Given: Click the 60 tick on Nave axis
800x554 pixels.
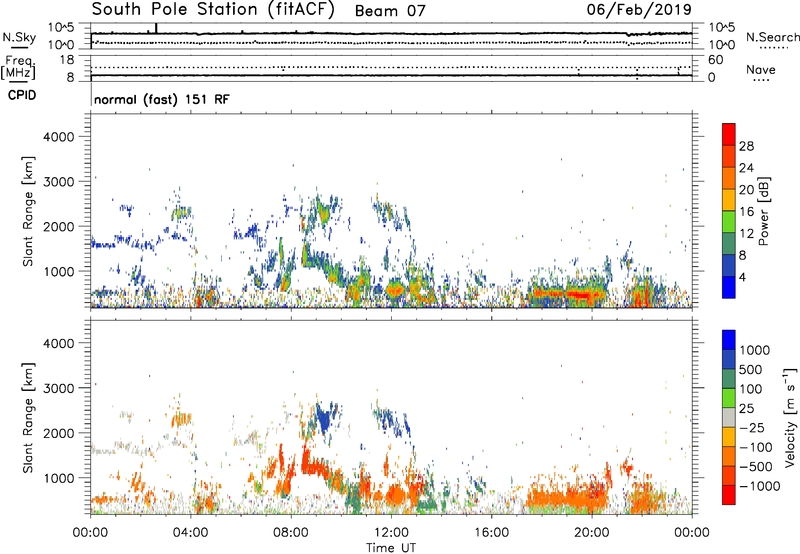Looking at the screenshot, I should tap(715, 60).
